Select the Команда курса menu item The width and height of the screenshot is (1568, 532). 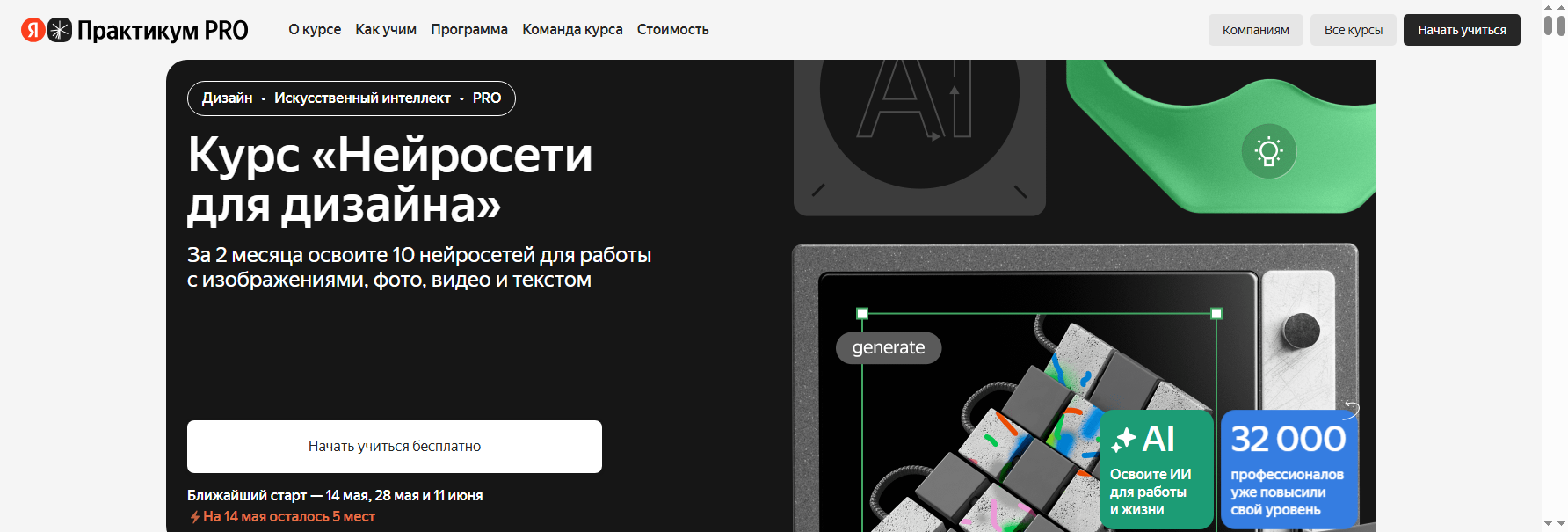click(x=572, y=29)
